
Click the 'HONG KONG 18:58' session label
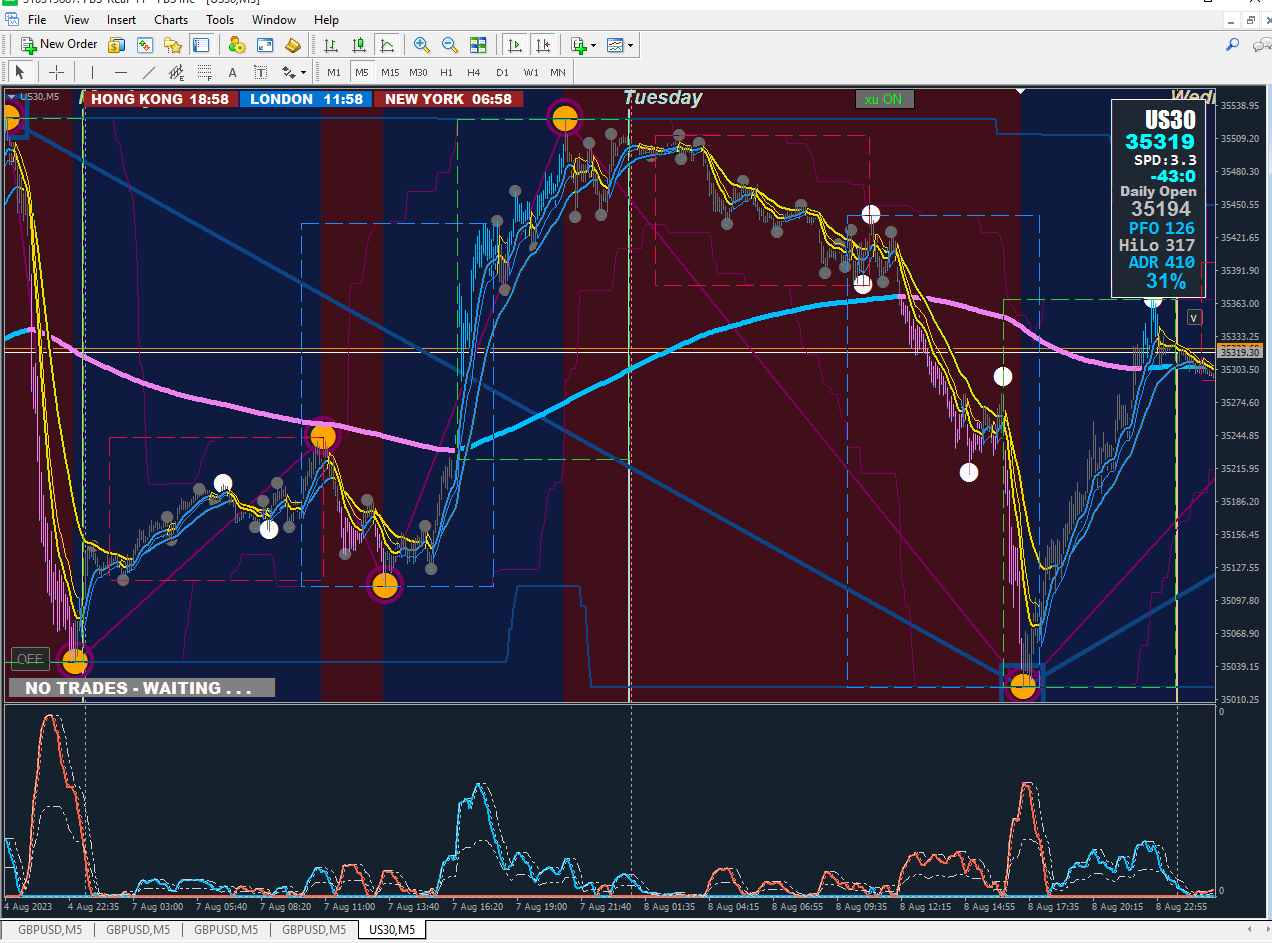pyautogui.click(x=160, y=99)
